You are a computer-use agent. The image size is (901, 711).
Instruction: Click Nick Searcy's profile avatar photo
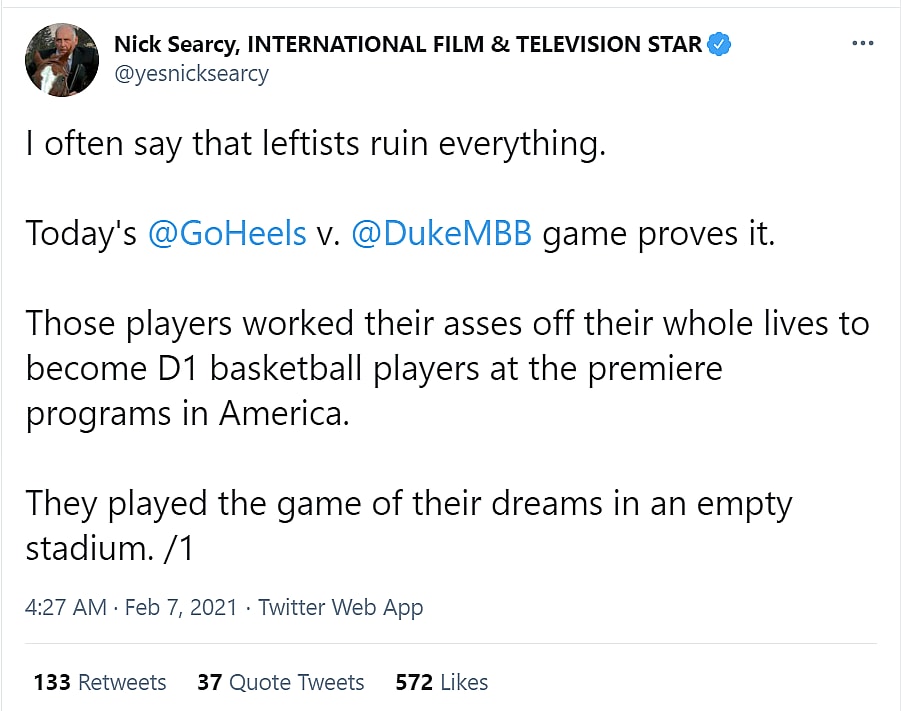tap(61, 60)
